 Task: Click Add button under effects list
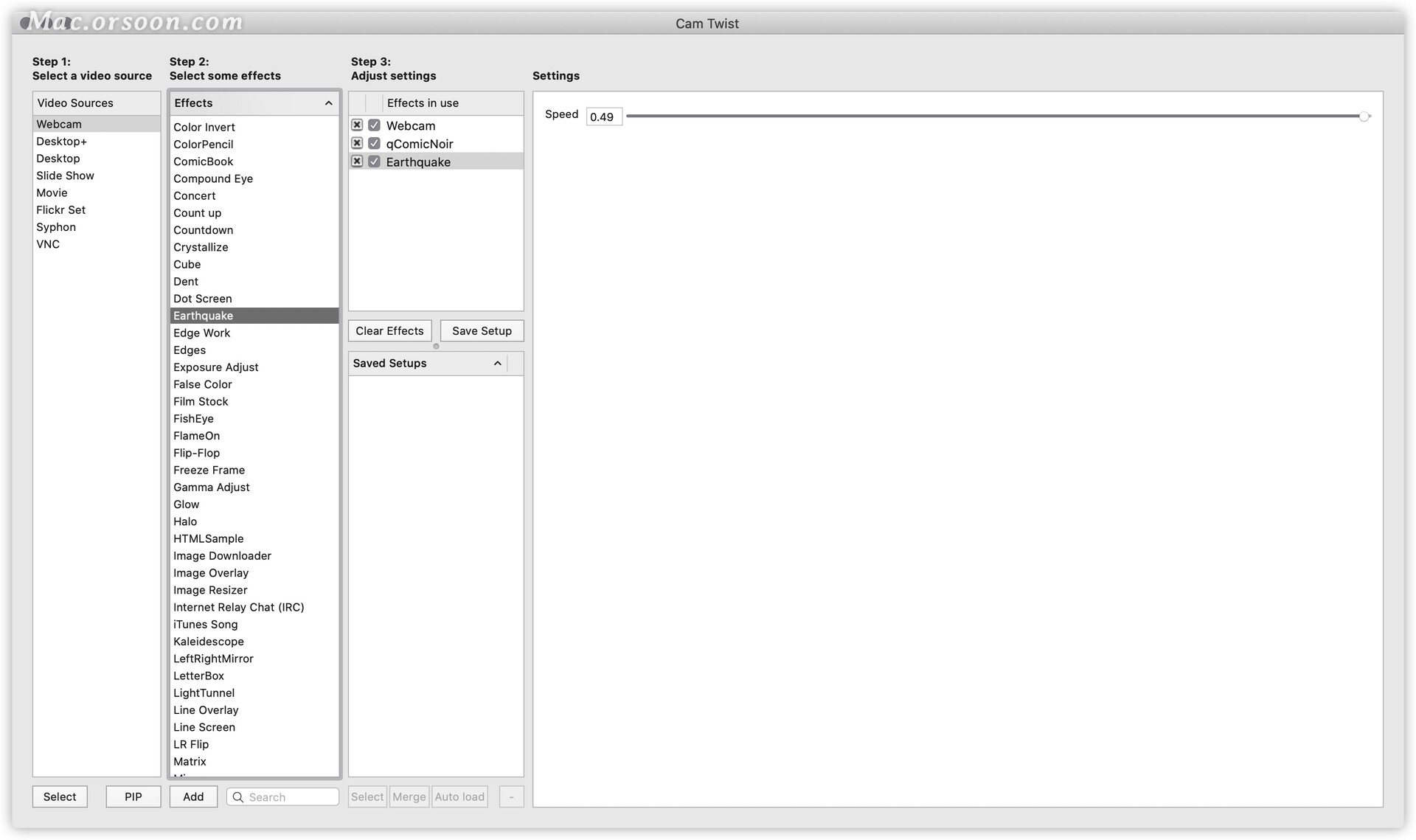coord(193,797)
